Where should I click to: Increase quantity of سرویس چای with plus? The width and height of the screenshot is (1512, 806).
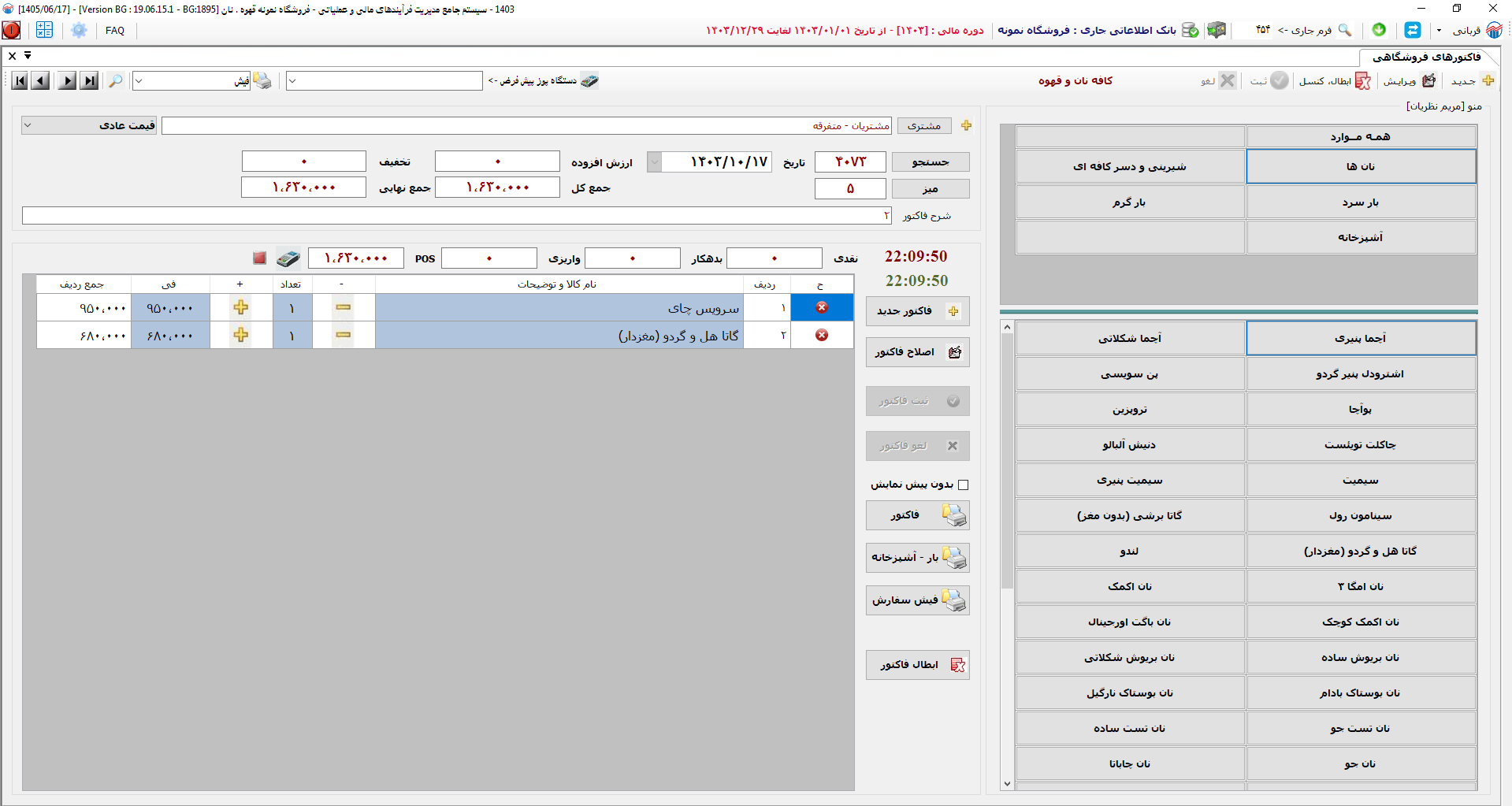pyautogui.click(x=241, y=307)
